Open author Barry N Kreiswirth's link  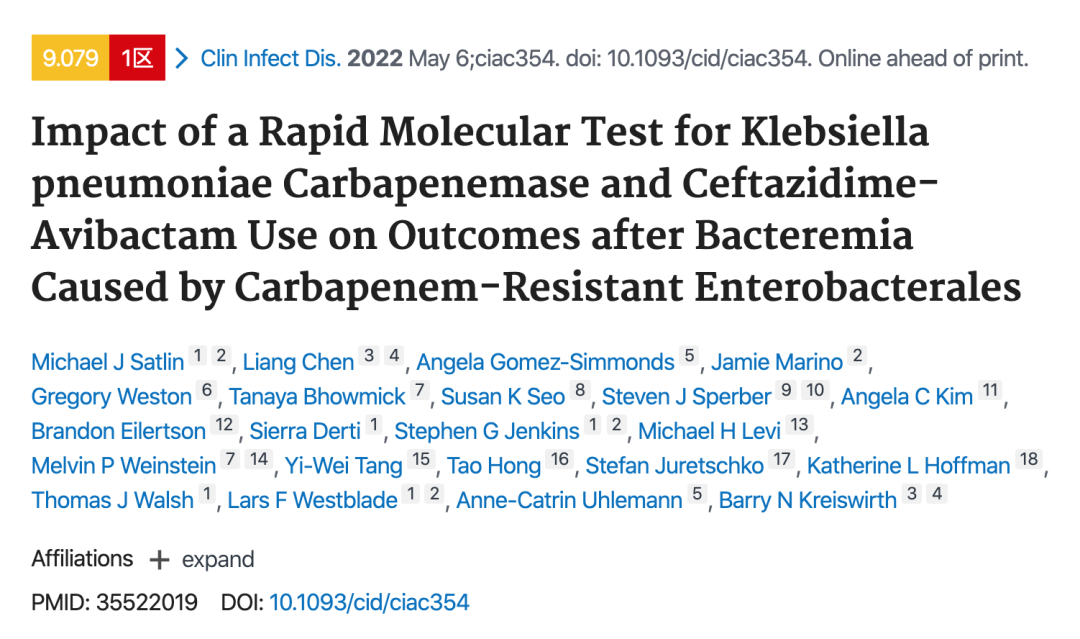click(808, 500)
